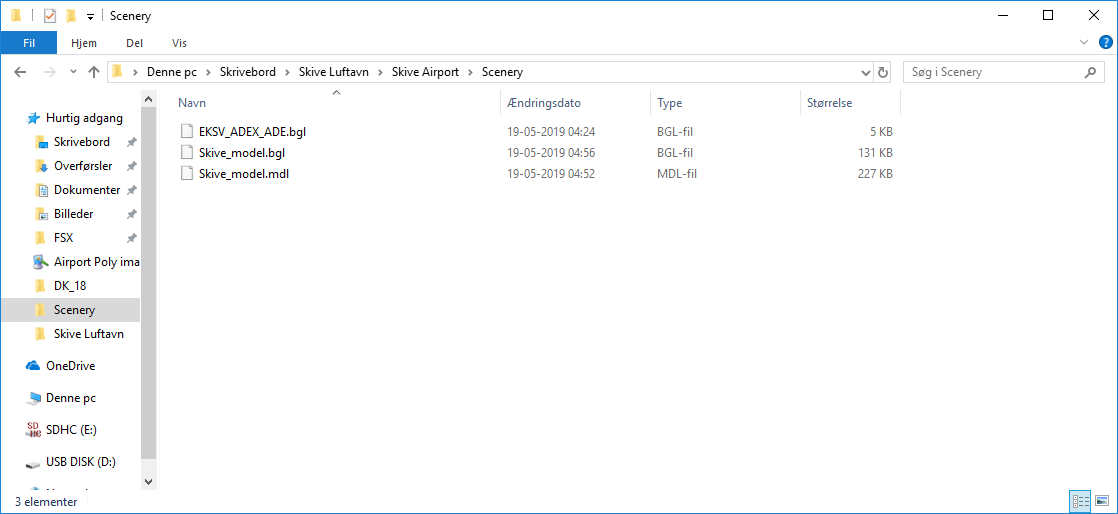This screenshot has width=1118, height=514.
Task: Click Scenery in the address path
Action: (x=502, y=72)
